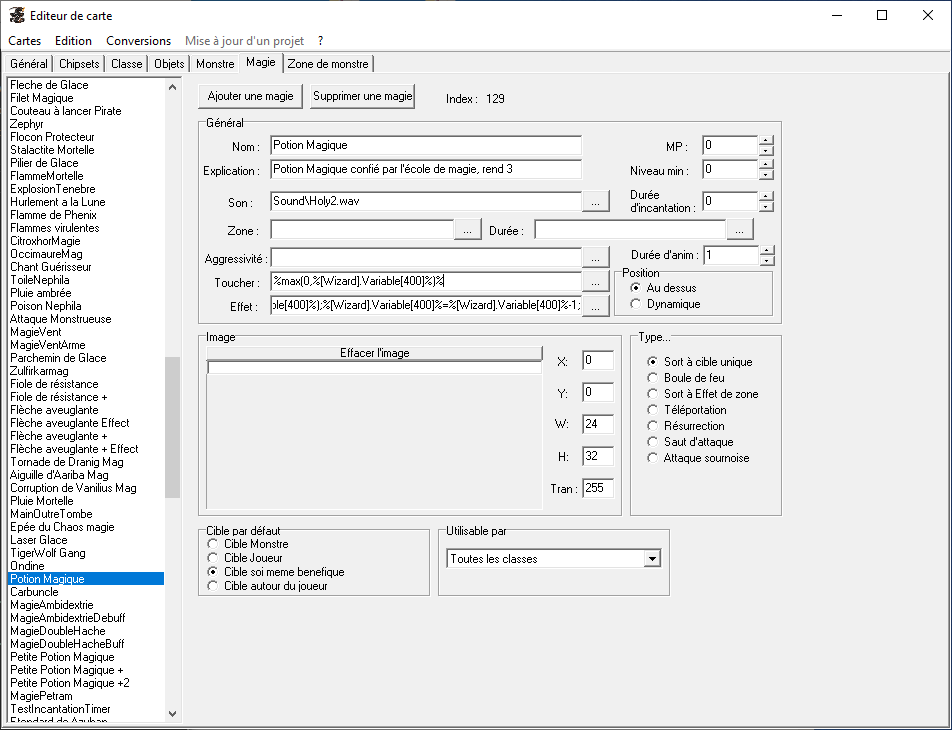The width and height of the screenshot is (952, 730).
Task: Expand the Toutes les classes dropdown
Action: pos(653,559)
